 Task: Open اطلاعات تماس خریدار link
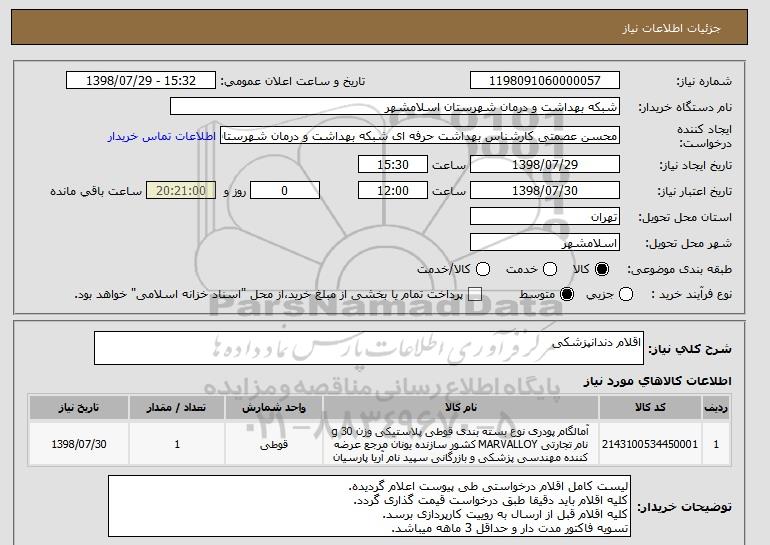[x=162, y=136]
